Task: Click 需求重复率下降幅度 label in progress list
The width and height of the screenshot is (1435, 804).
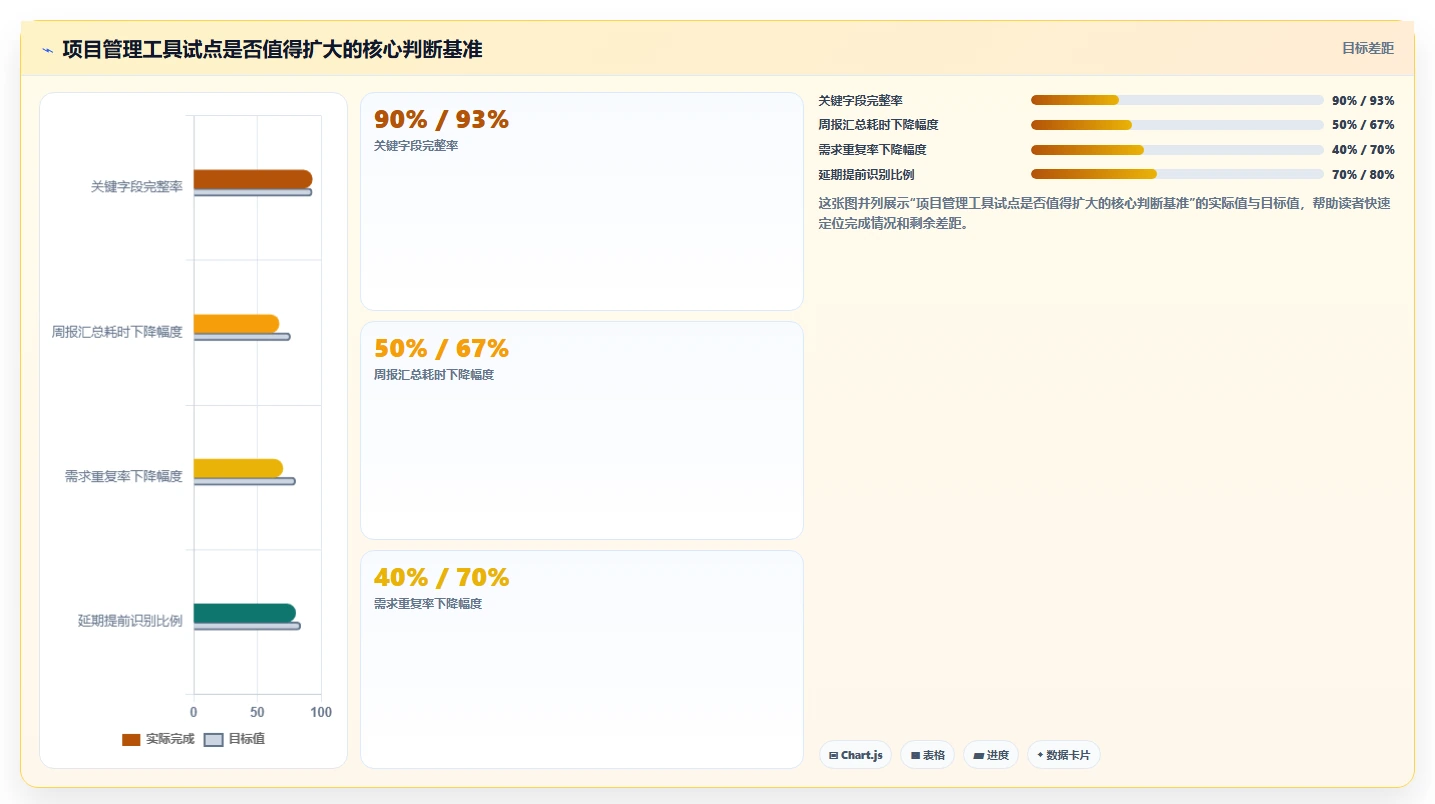Action: [x=872, y=150]
